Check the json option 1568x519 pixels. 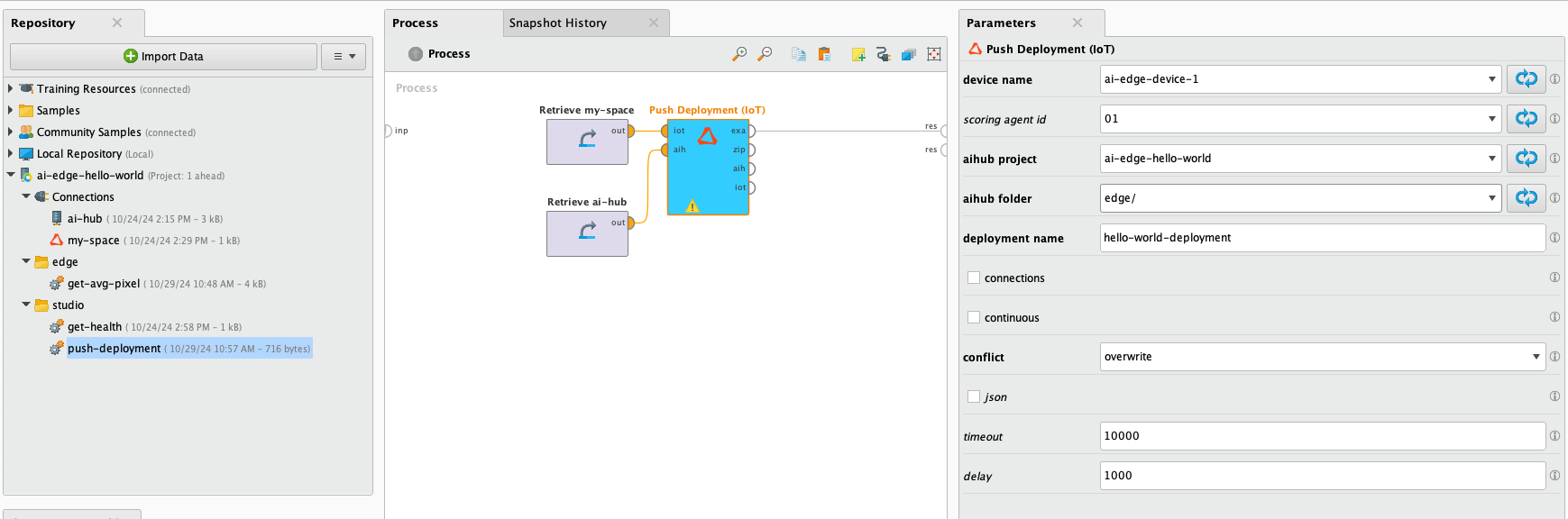[x=974, y=396]
